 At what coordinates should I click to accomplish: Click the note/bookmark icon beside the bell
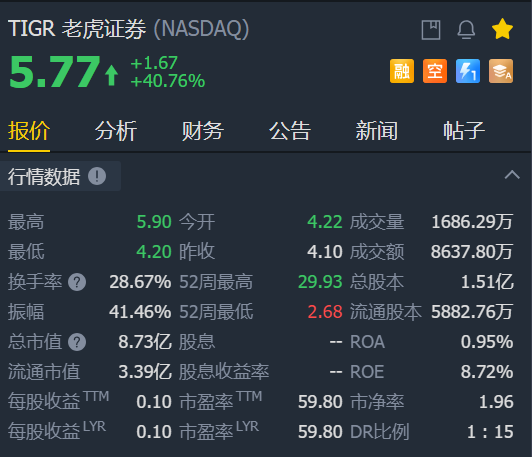coord(431,30)
